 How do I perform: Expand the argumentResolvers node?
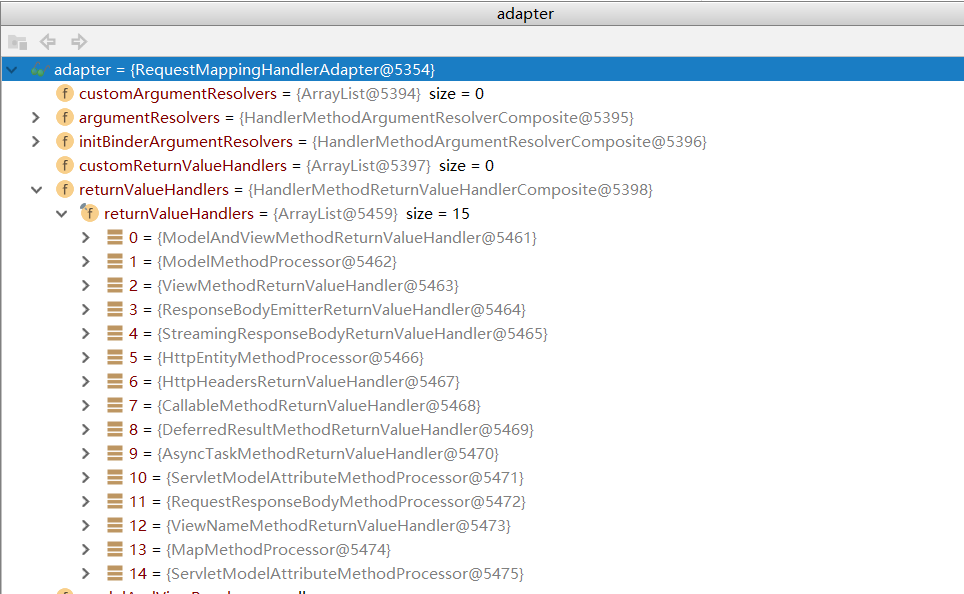coord(36,117)
